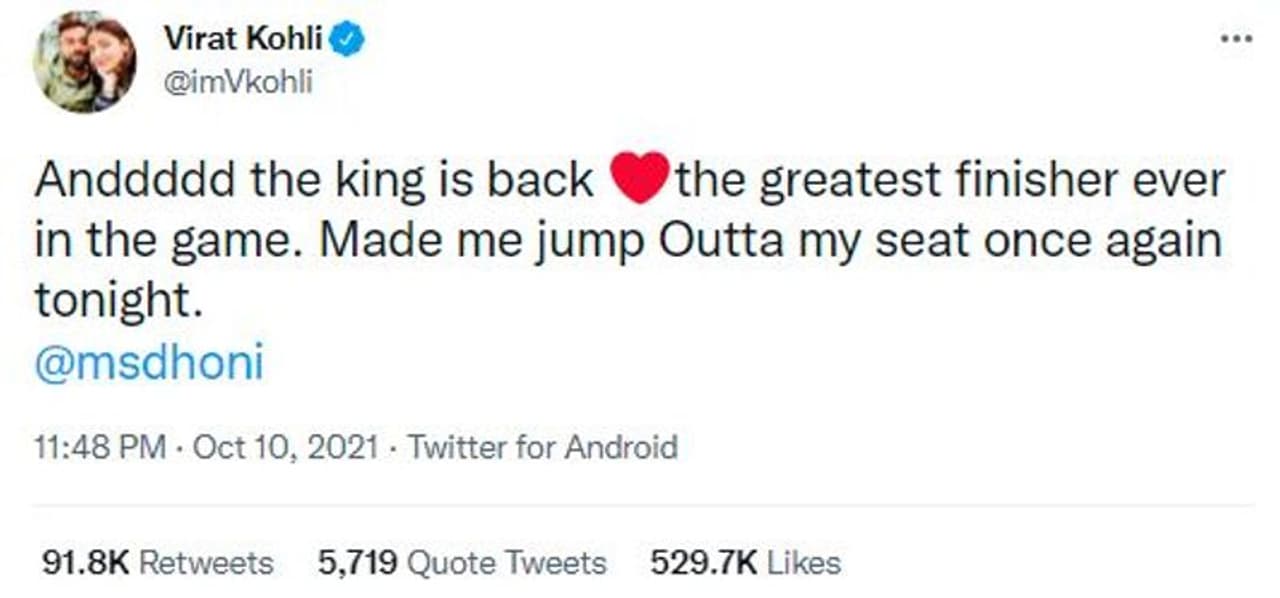Click the 5,719 quote count number
Image resolution: width=1280 pixels, height=598 pixels.
(x=359, y=563)
